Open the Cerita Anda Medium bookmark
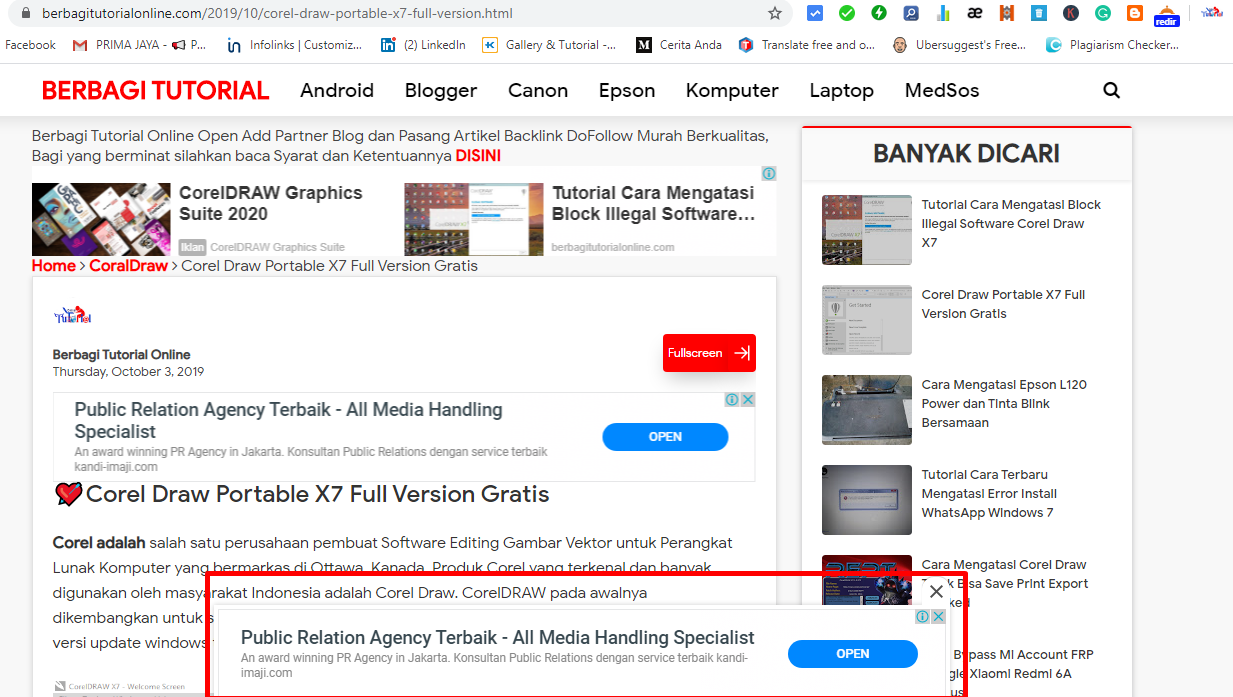 (x=679, y=45)
